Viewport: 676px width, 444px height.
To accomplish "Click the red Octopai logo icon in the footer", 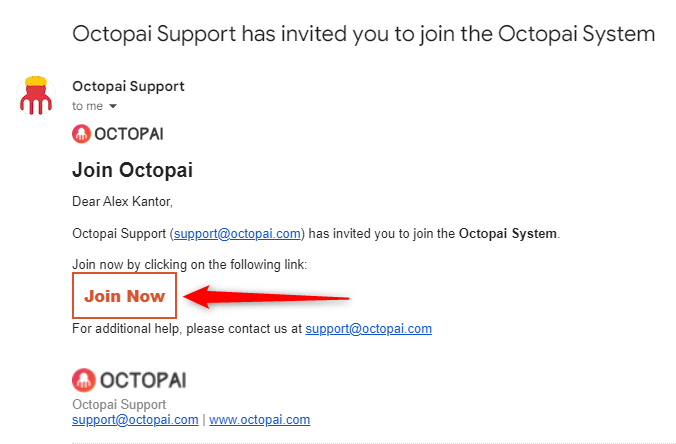I will tap(84, 380).
